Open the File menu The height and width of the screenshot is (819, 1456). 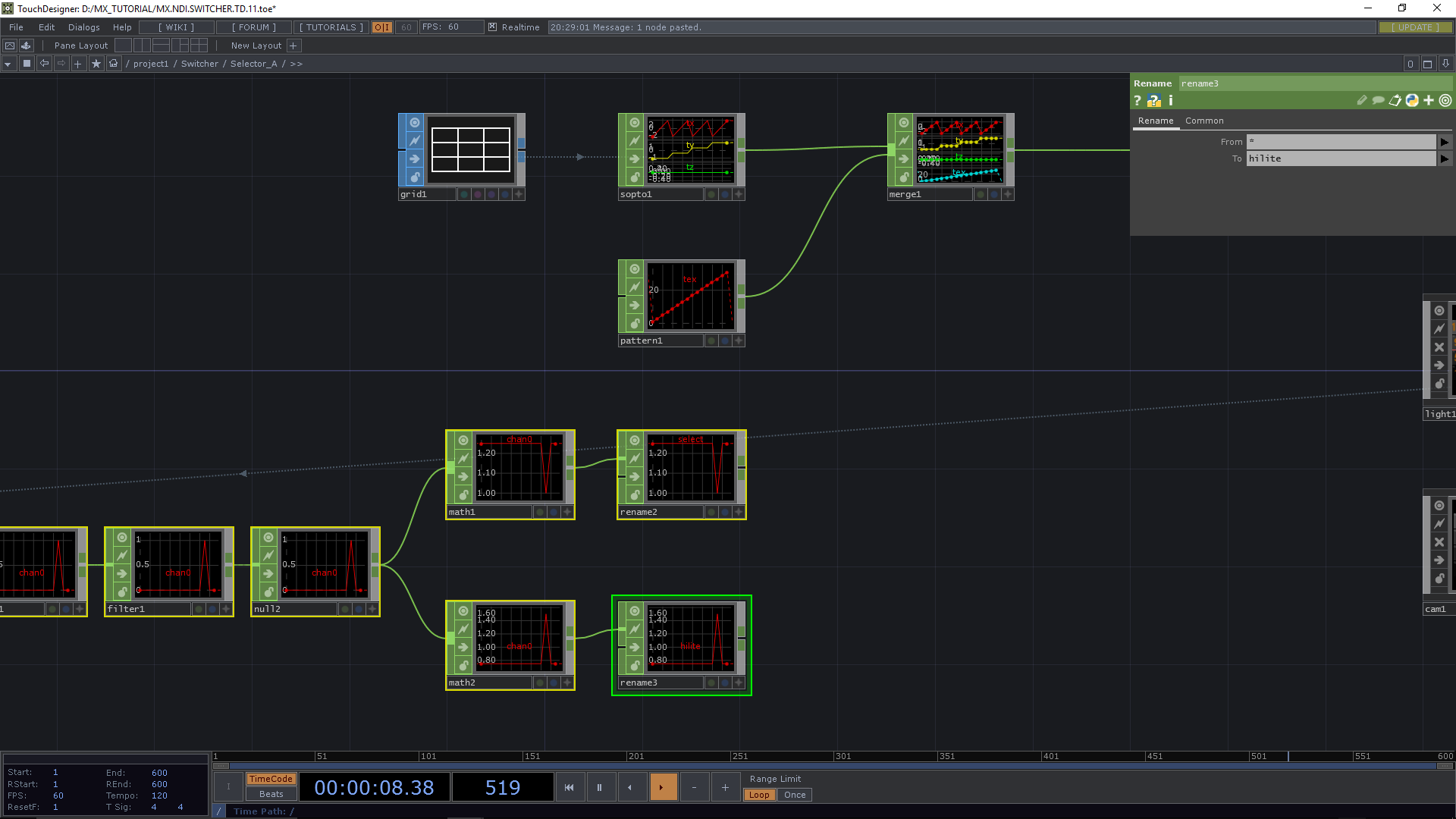click(x=16, y=27)
